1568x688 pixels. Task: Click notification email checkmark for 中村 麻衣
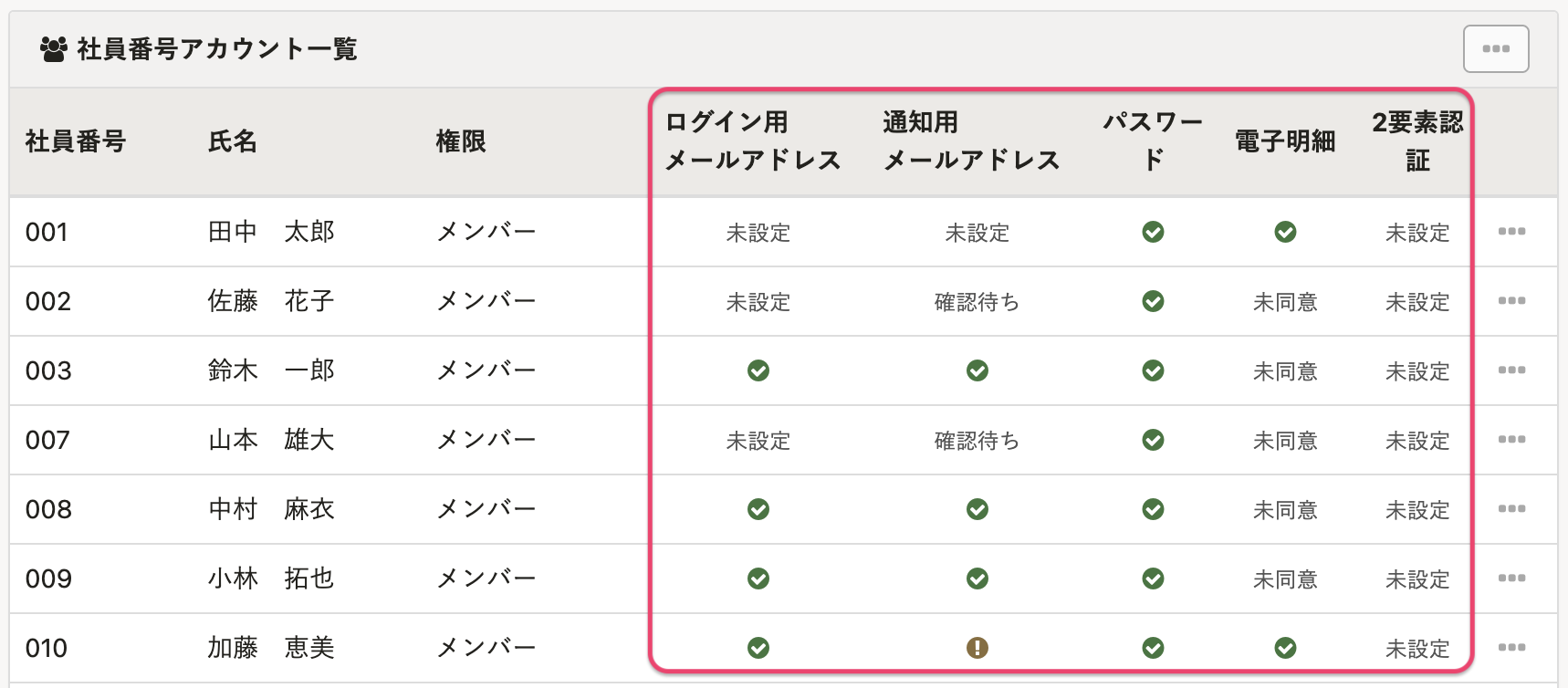coord(977,509)
